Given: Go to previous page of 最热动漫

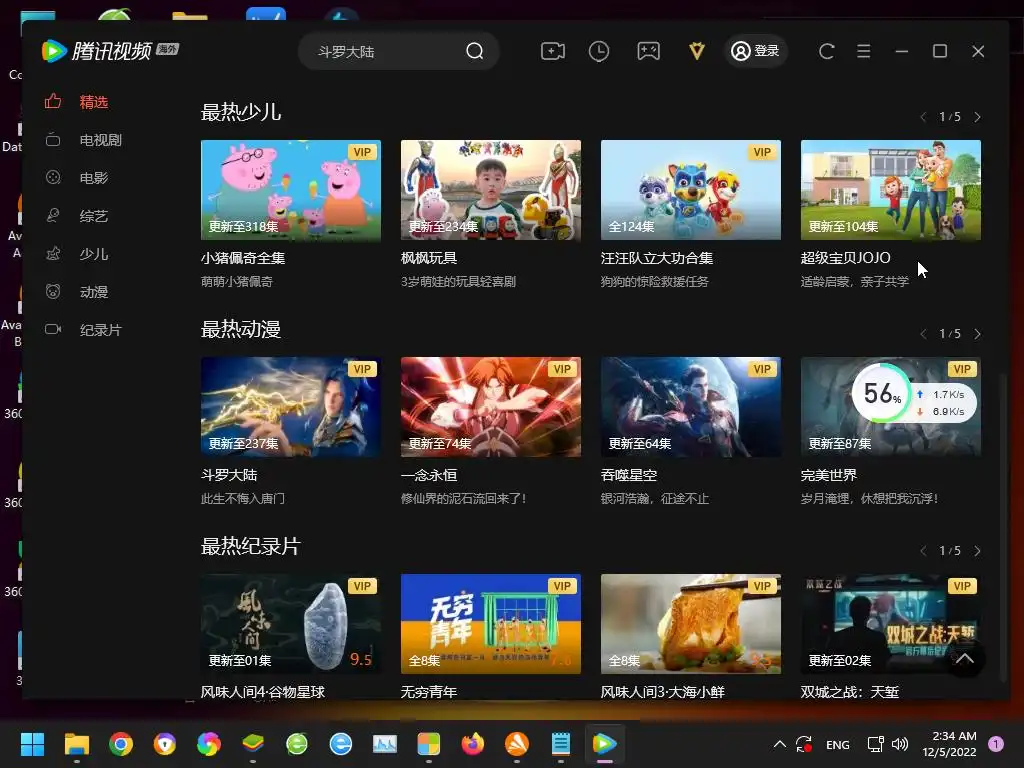Looking at the screenshot, I should [923, 334].
